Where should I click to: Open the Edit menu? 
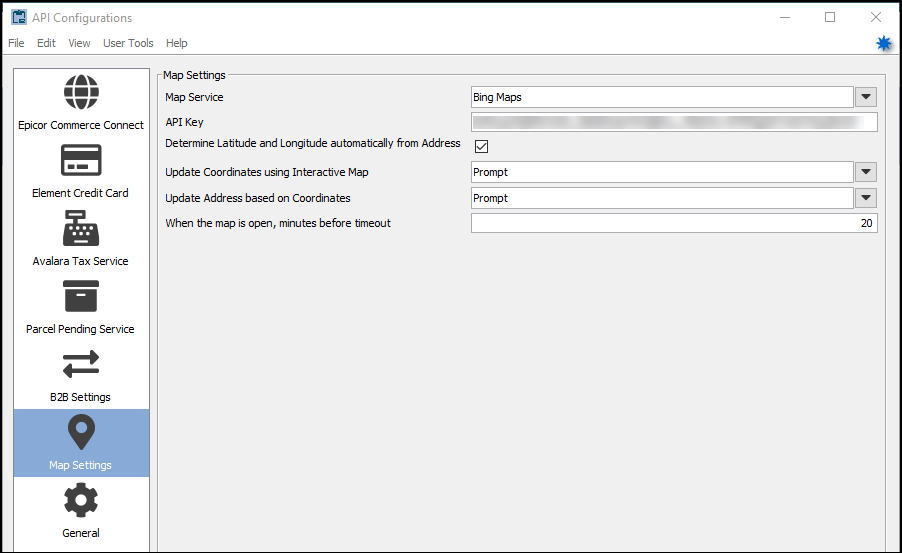46,43
